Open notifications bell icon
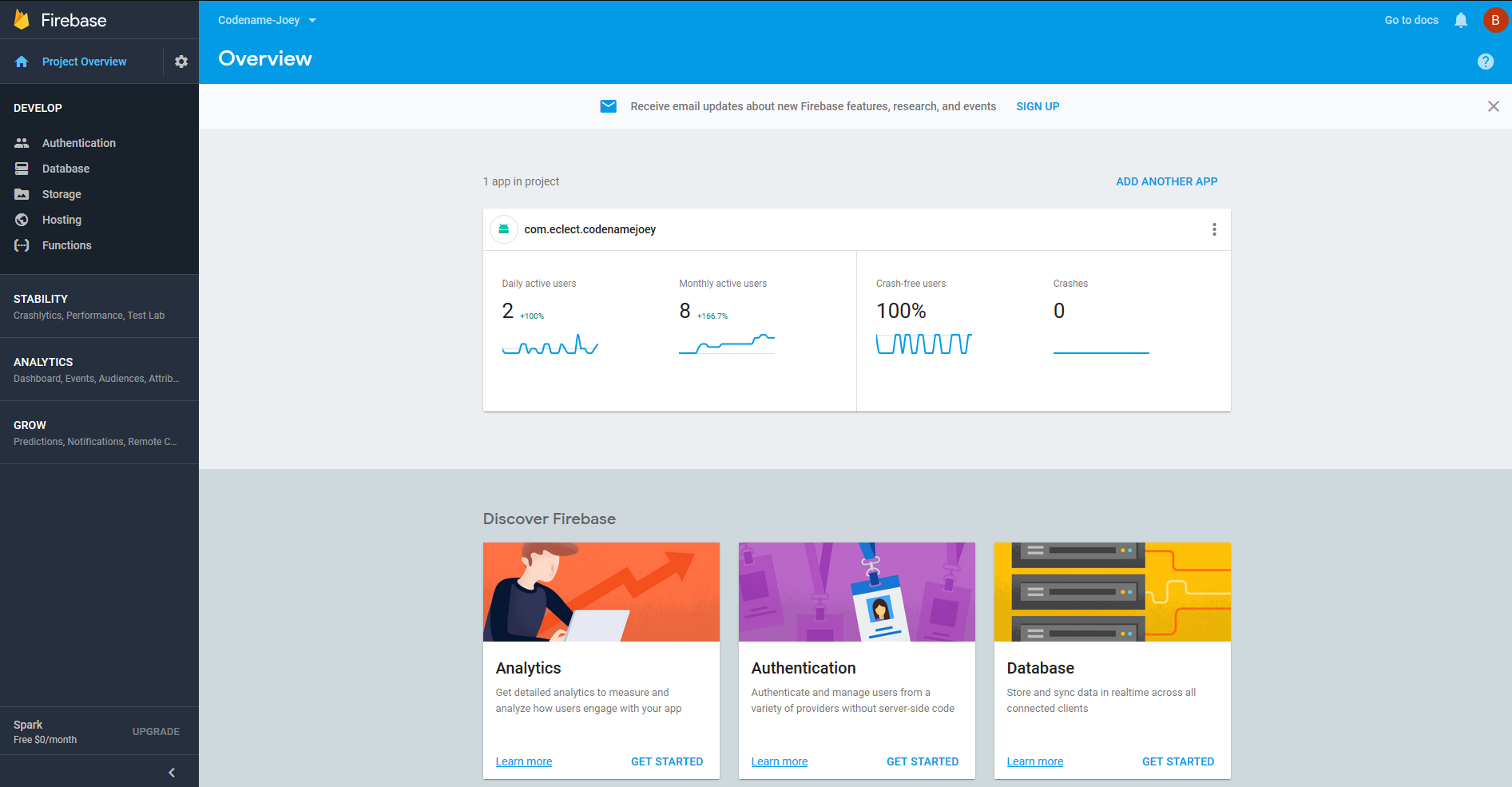Viewport: 1512px width, 787px height. [x=1461, y=20]
